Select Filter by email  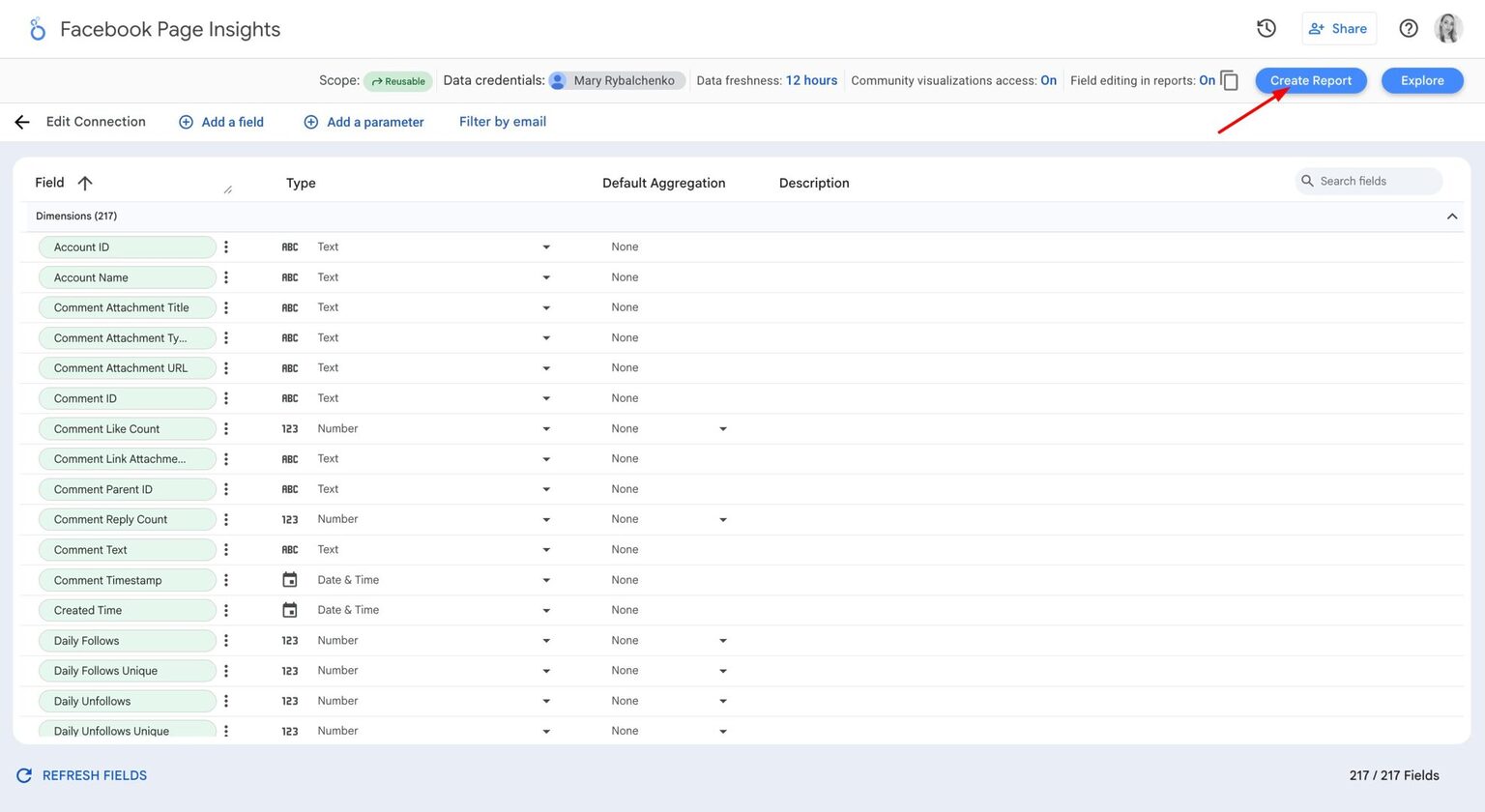click(x=503, y=122)
